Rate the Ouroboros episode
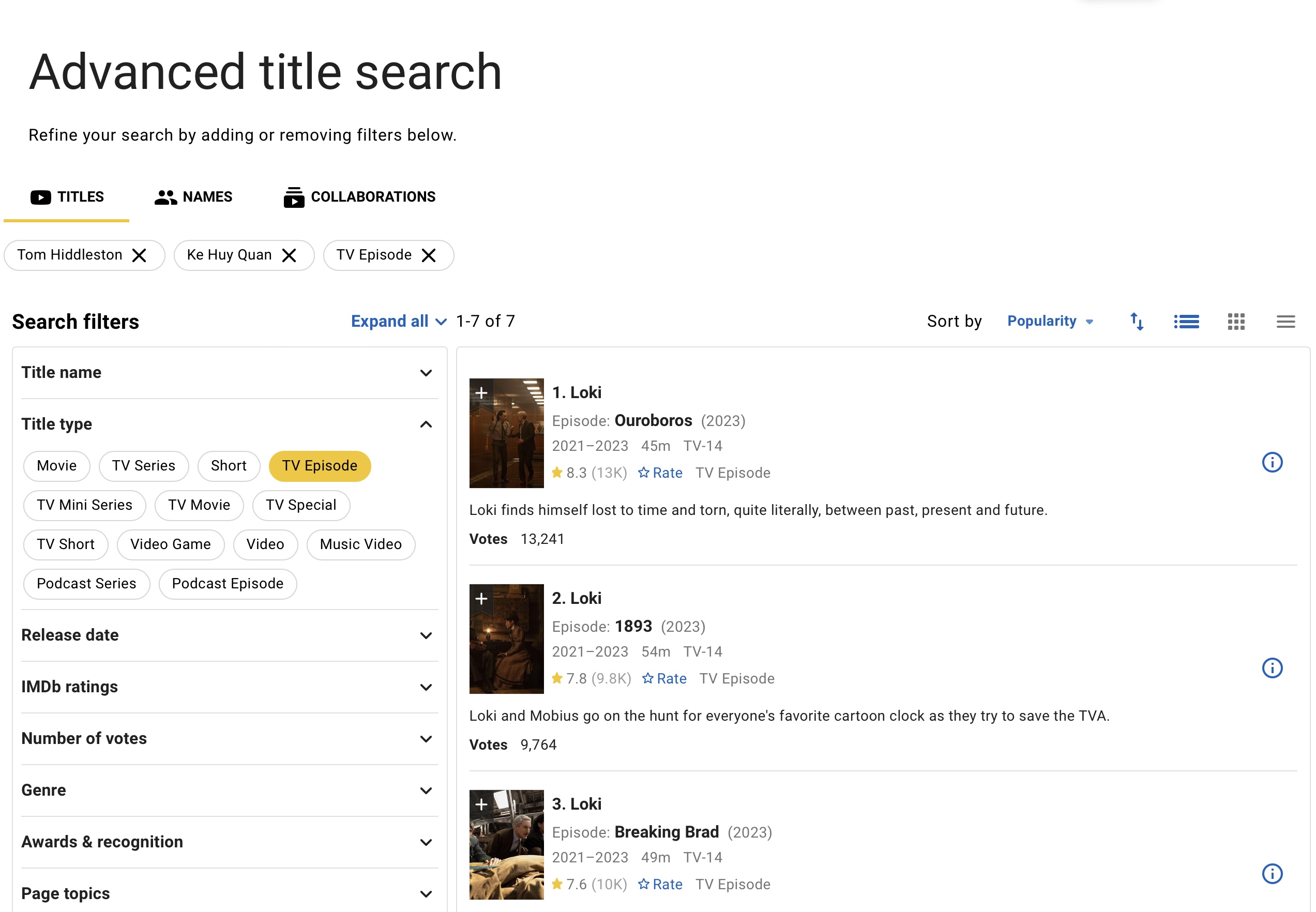The width and height of the screenshot is (1316, 912). (660, 473)
